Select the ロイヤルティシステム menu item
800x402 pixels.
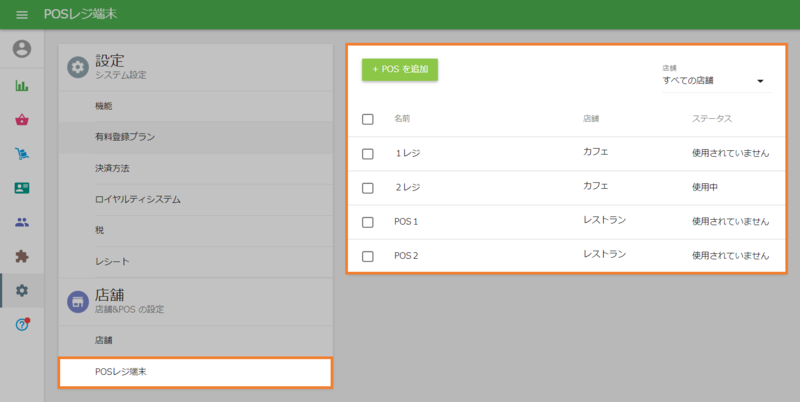tap(138, 199)
